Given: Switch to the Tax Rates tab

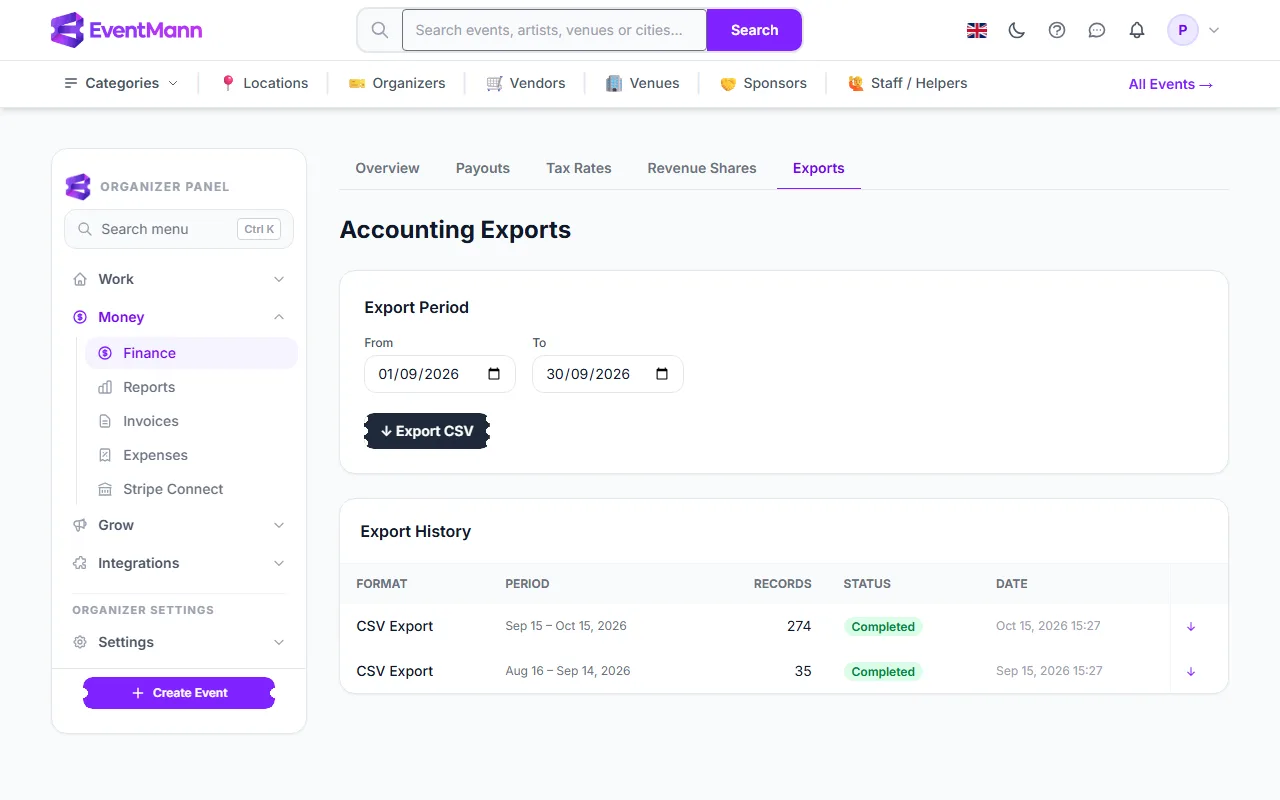Looking at the screenshot, I should (x=579, y=168).
